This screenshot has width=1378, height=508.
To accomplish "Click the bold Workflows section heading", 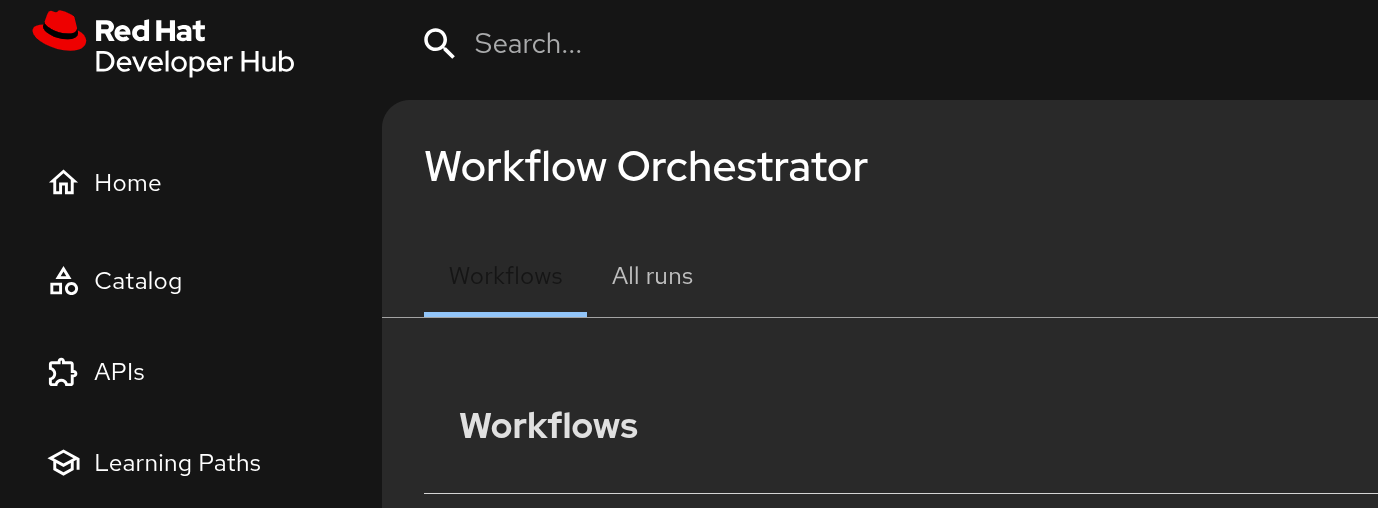I will [548, 426].
